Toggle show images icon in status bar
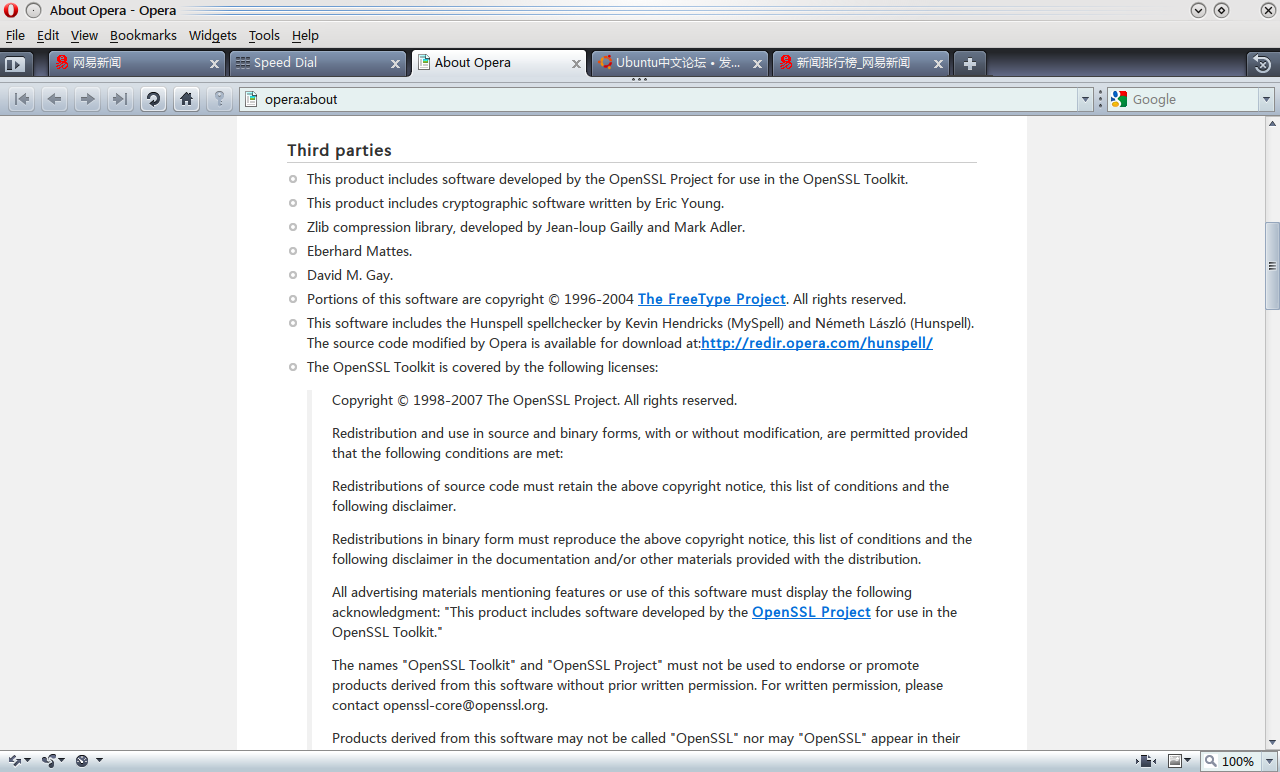This screenshot has width=1280, height=772. tap(1175, 761)
